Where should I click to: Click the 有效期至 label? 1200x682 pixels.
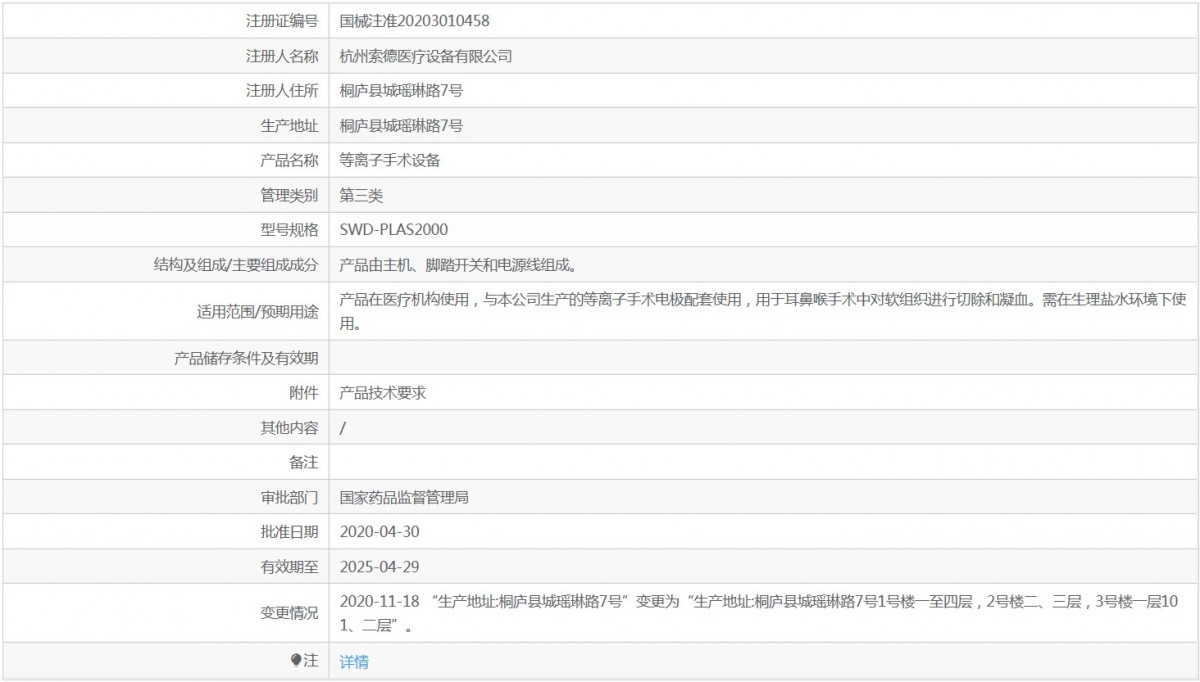(x=289, y=567)
